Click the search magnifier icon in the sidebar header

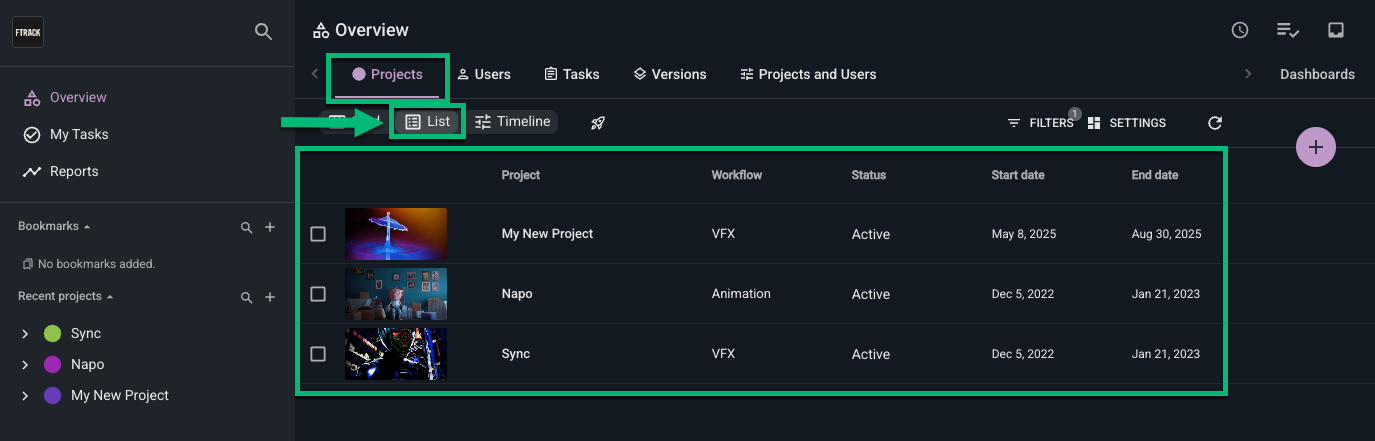coord(263,32)
